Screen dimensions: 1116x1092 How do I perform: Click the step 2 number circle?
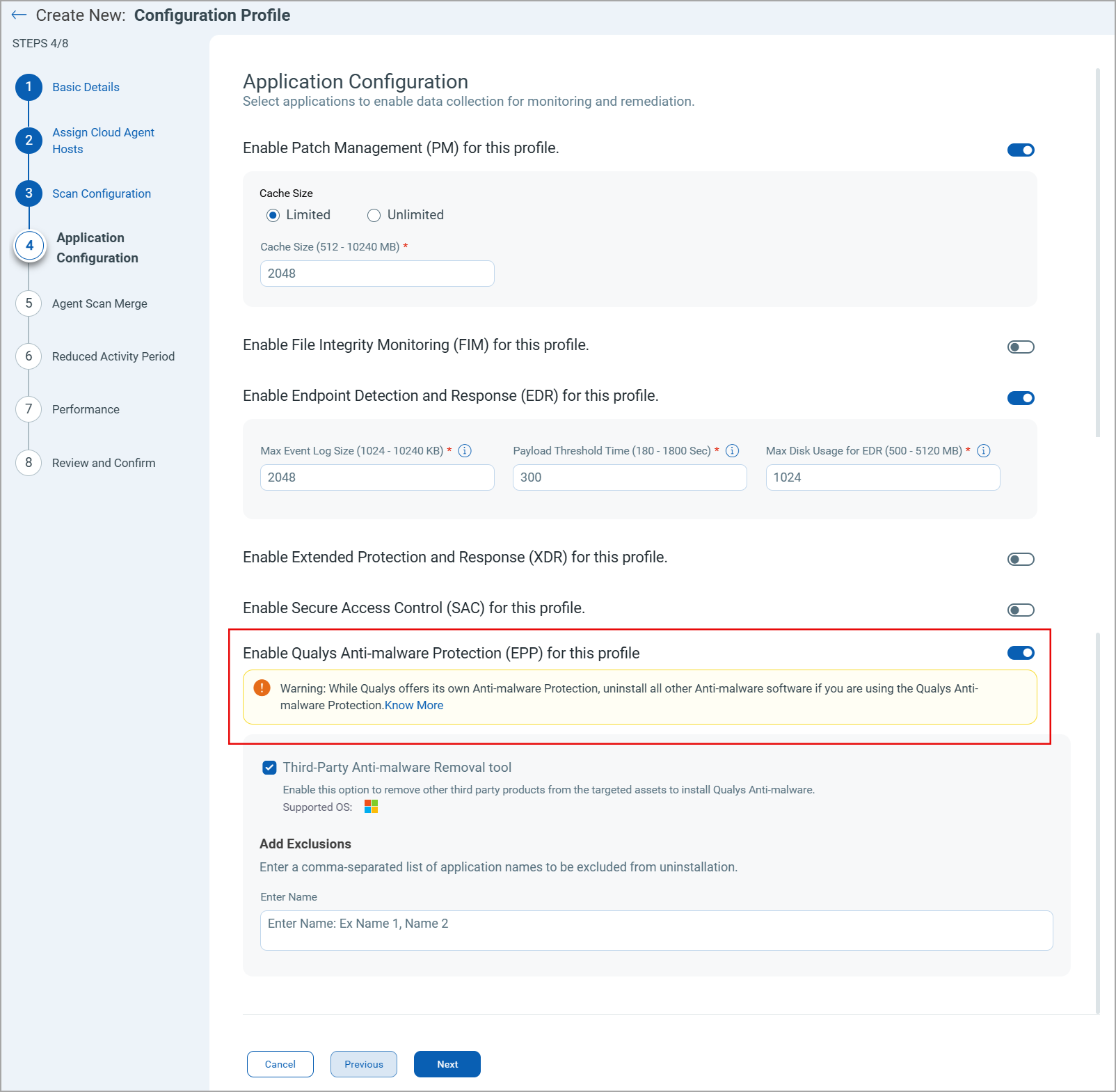(x=29, y=140)
